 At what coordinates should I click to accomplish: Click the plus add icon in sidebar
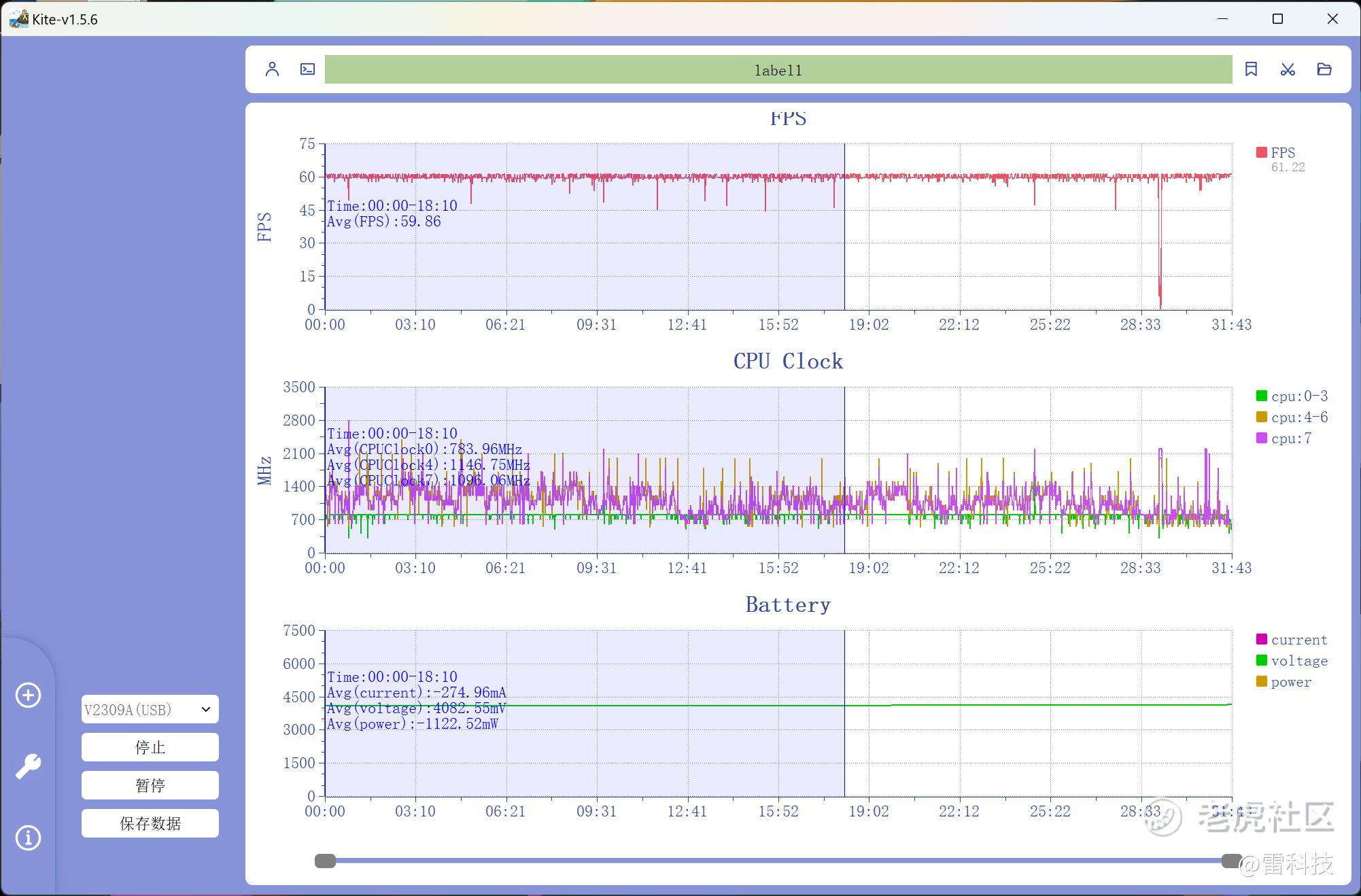29,695
